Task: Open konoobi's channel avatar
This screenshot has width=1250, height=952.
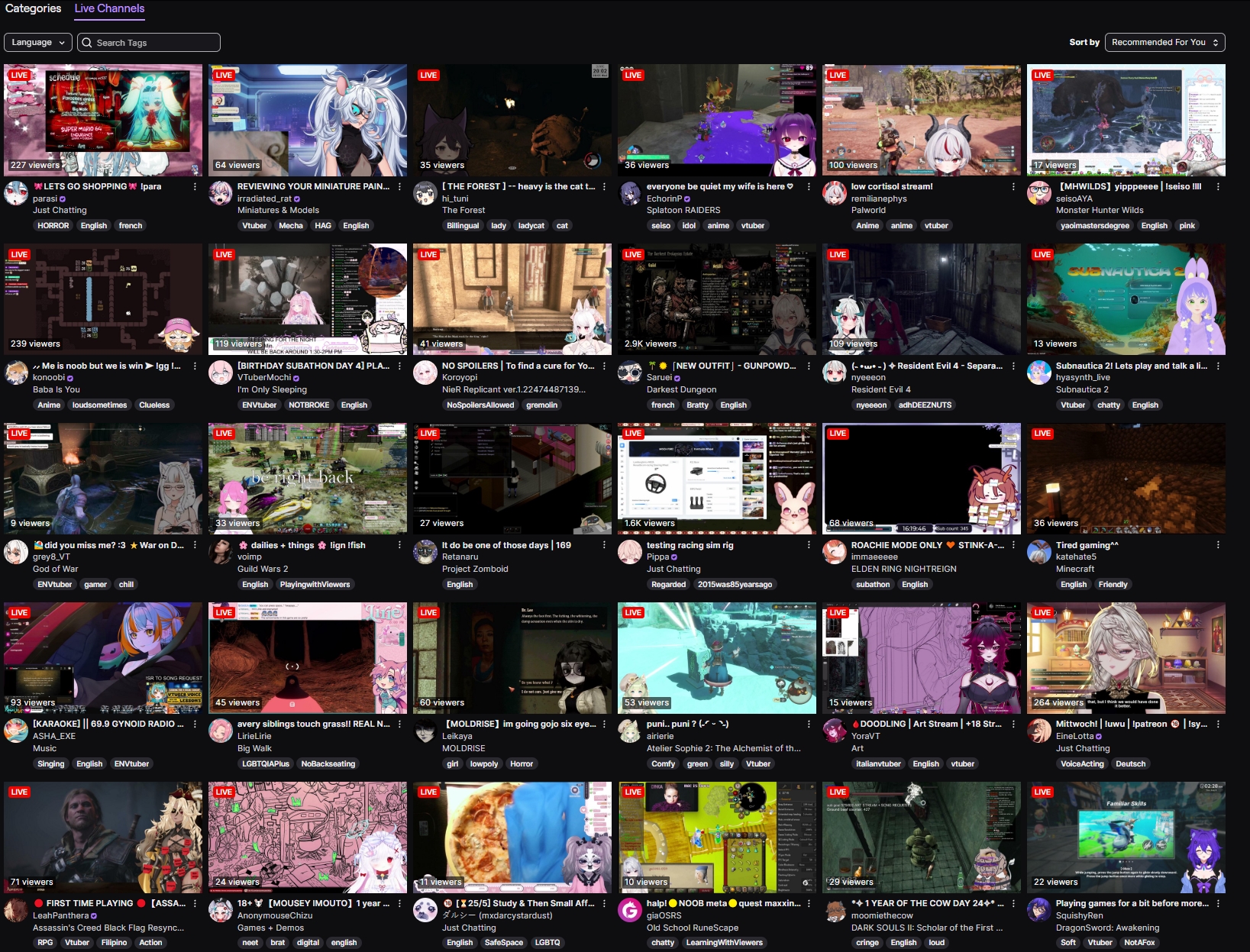Action: [x=16, y=373]
